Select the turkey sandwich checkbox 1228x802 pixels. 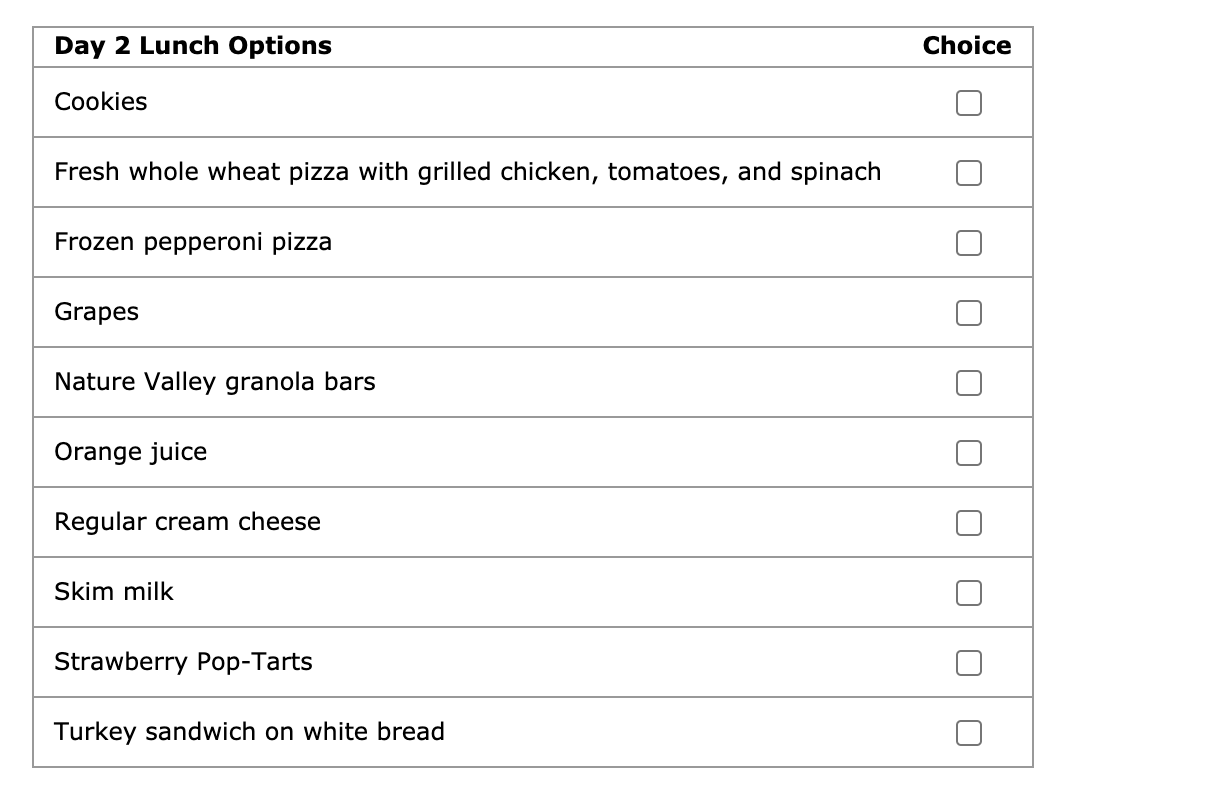967,732
